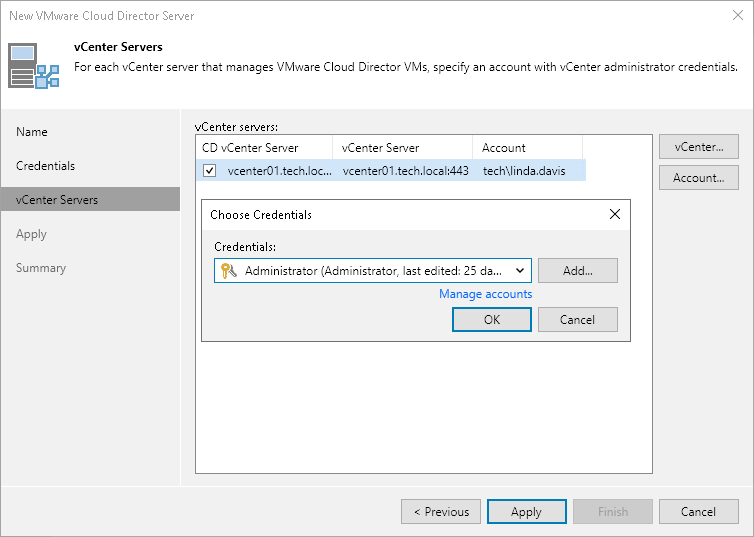Click the Account... button
The height and width of the screenshot is (537, 754).
tap(699, 178)
